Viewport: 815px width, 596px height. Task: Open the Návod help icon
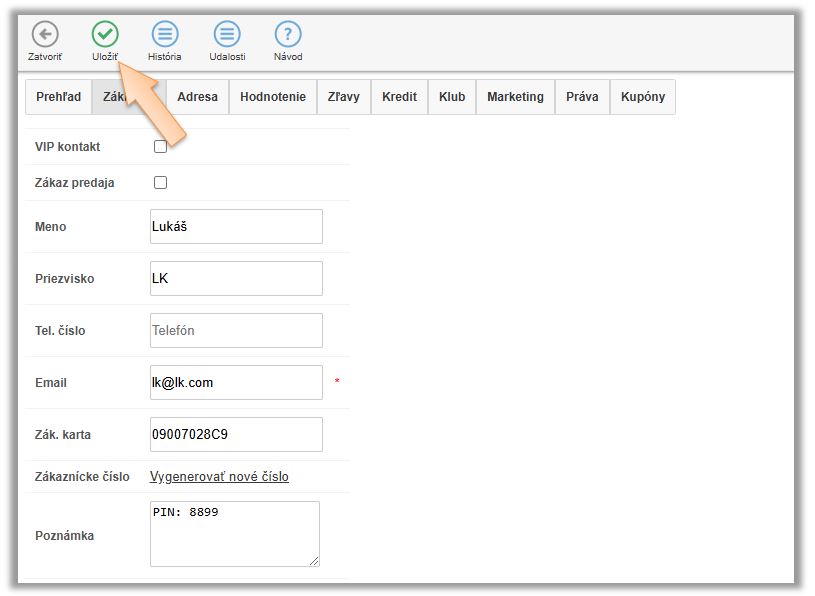pos(288,34)
